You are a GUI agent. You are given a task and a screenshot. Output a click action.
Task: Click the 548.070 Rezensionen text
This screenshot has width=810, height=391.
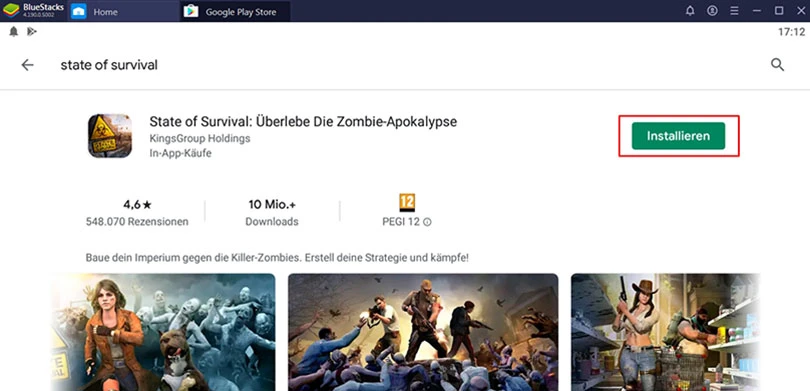pos(137,222)
